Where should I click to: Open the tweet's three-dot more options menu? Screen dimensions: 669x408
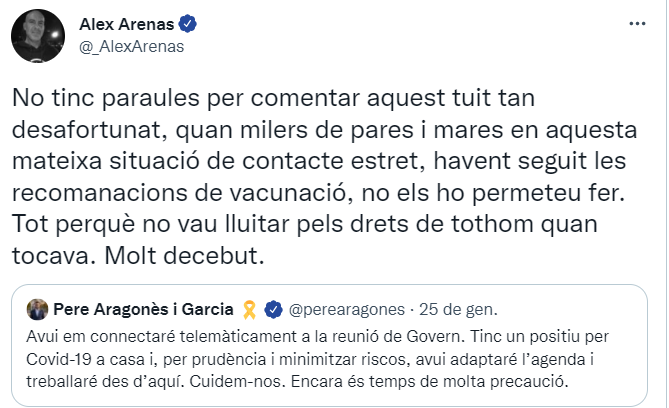click(x=637, y=22)
